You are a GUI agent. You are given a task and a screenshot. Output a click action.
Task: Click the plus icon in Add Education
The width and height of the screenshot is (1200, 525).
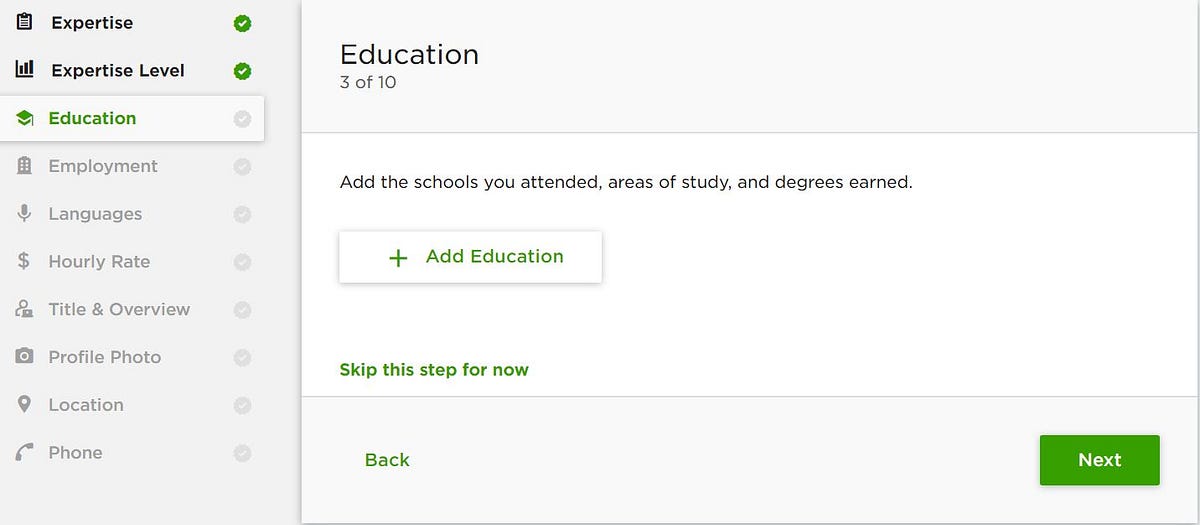[398, 258]
